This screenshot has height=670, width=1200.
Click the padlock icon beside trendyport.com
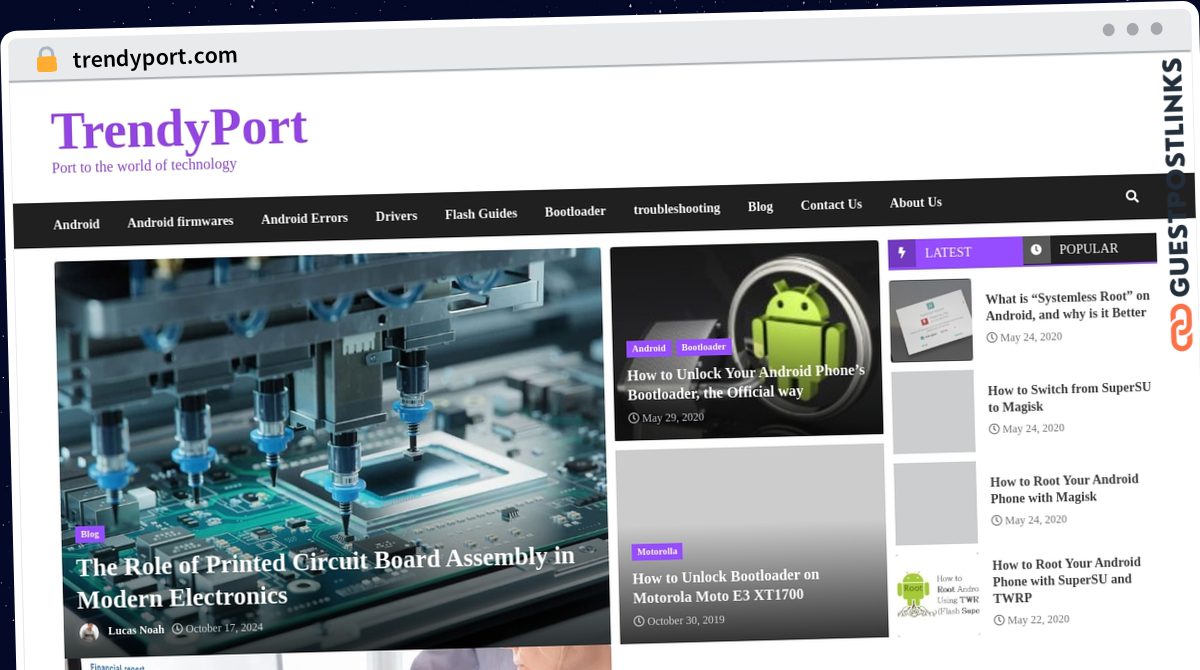click(46, 60)
